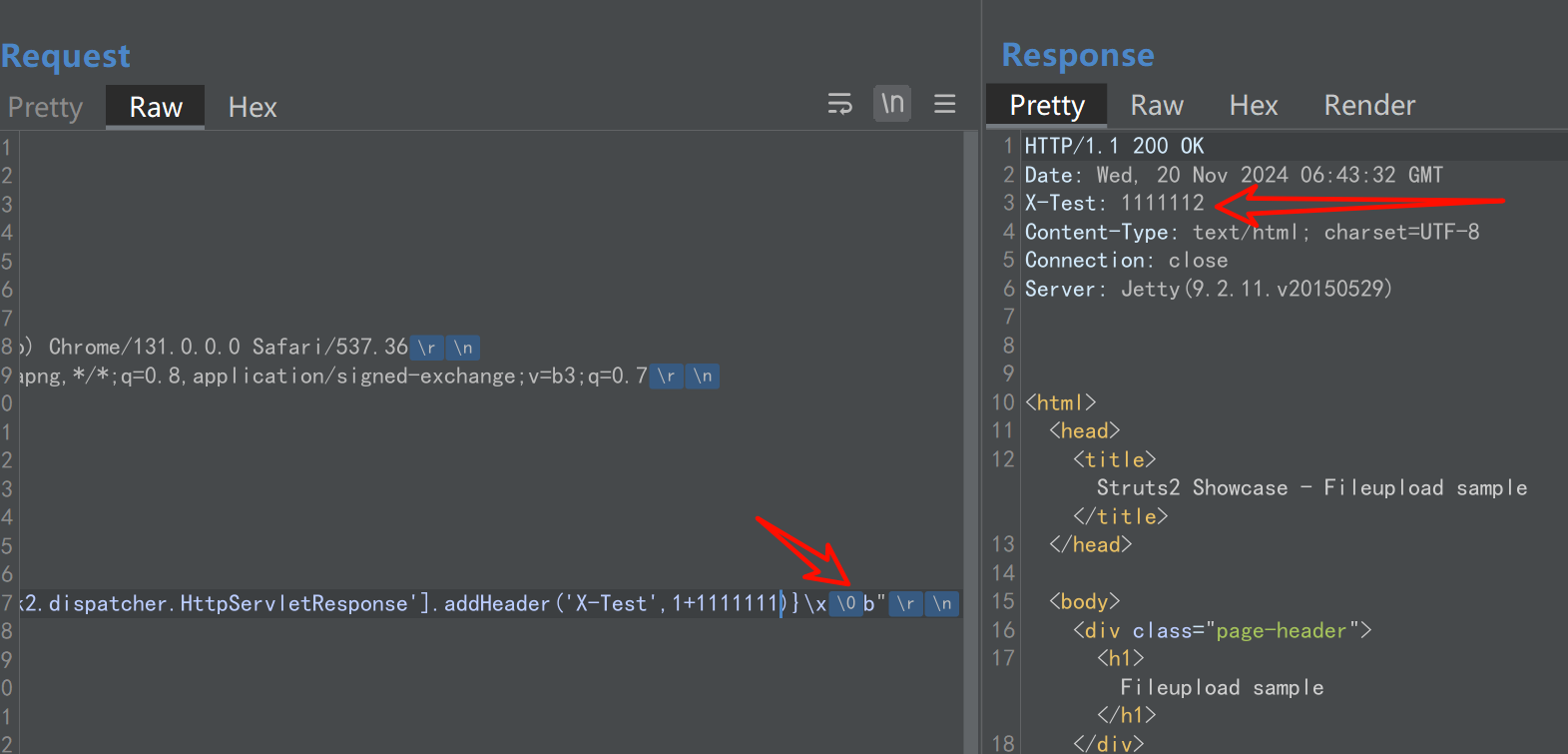Click the Response panel title
Image resolution: width=1568 pixels, height=754 pixels.
coord(1078,55)
